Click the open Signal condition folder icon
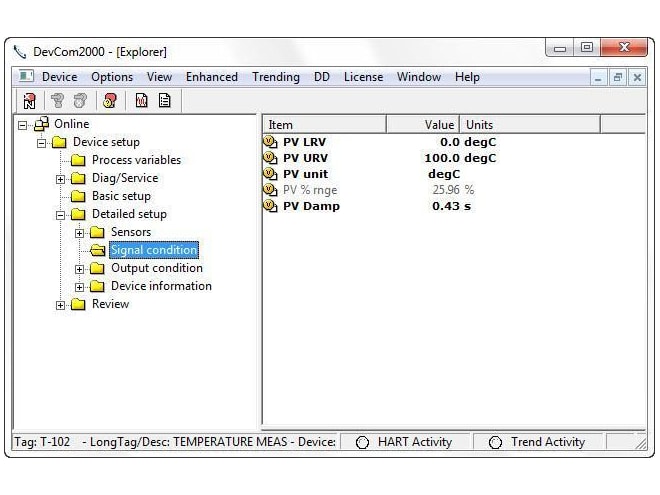The height and width of the screenshot is (495, 660). (97, 250)
